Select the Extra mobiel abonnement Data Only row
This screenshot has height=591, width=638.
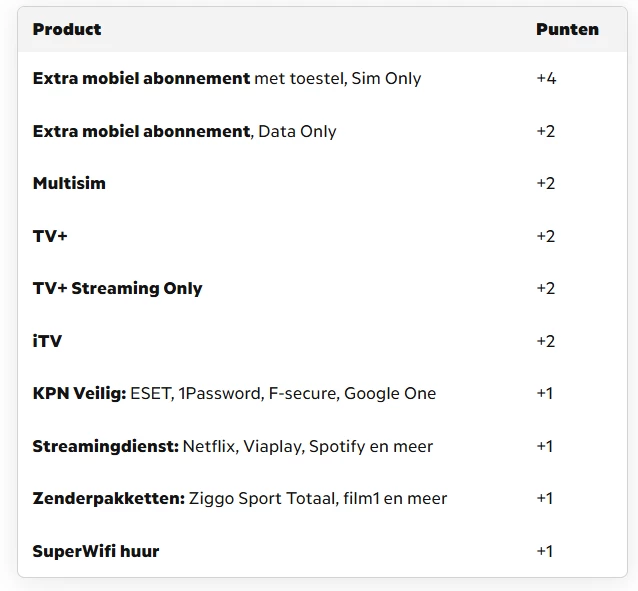click(x=184, y=131)
